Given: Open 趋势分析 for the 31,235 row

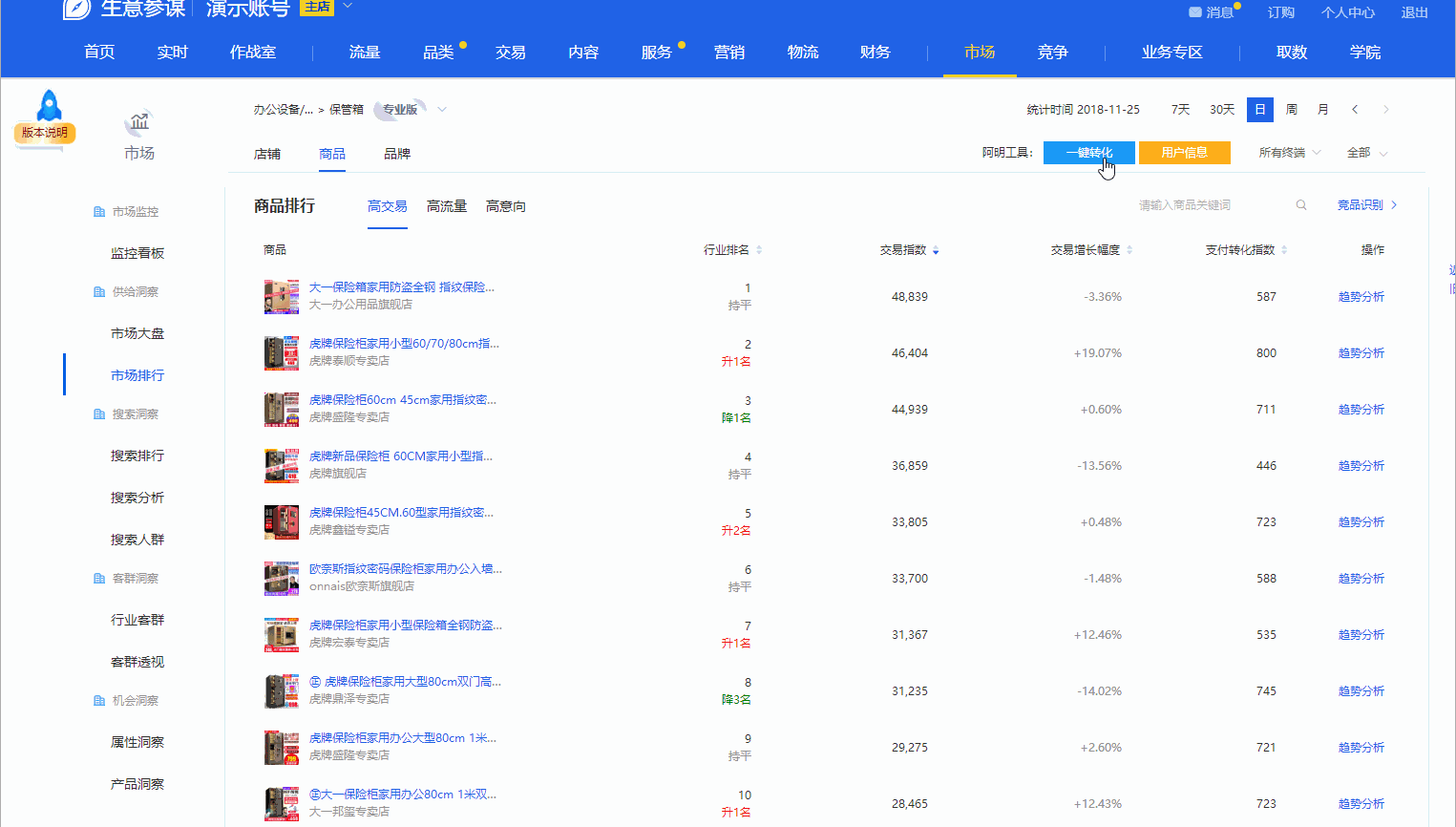Looking at the screenshot, I should (1361, 691).
